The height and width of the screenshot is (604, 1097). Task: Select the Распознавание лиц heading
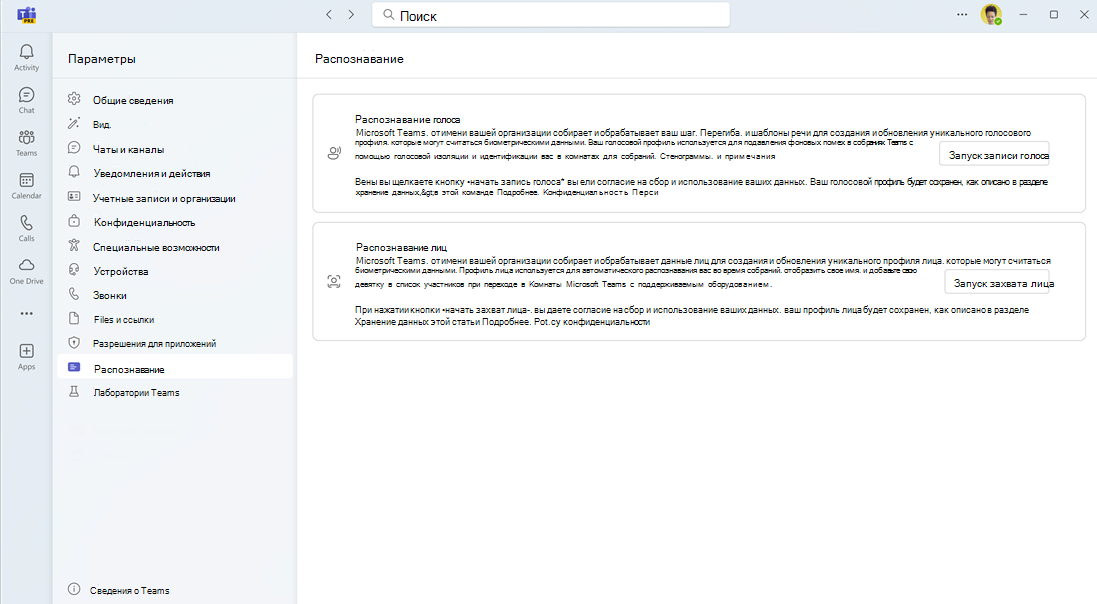[x=401, y=247]
